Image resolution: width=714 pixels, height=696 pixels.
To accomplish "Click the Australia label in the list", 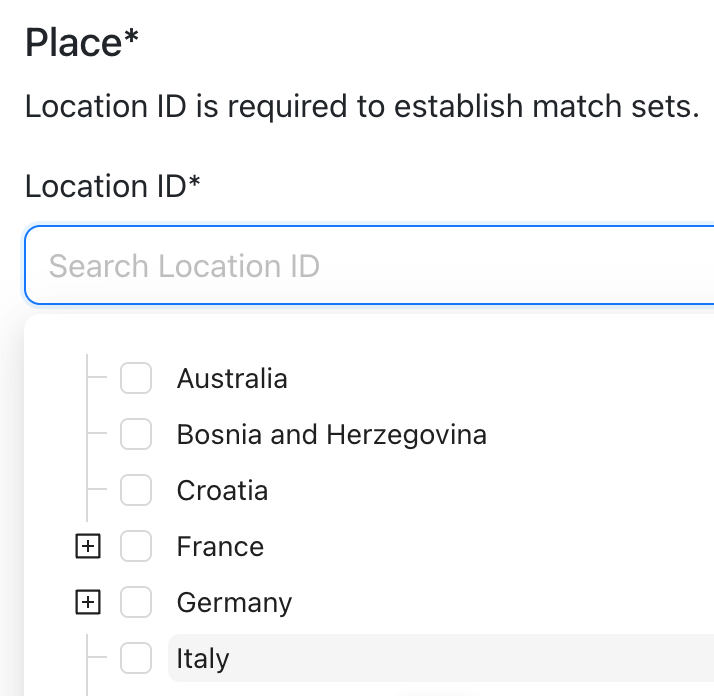I will point(232,379).
